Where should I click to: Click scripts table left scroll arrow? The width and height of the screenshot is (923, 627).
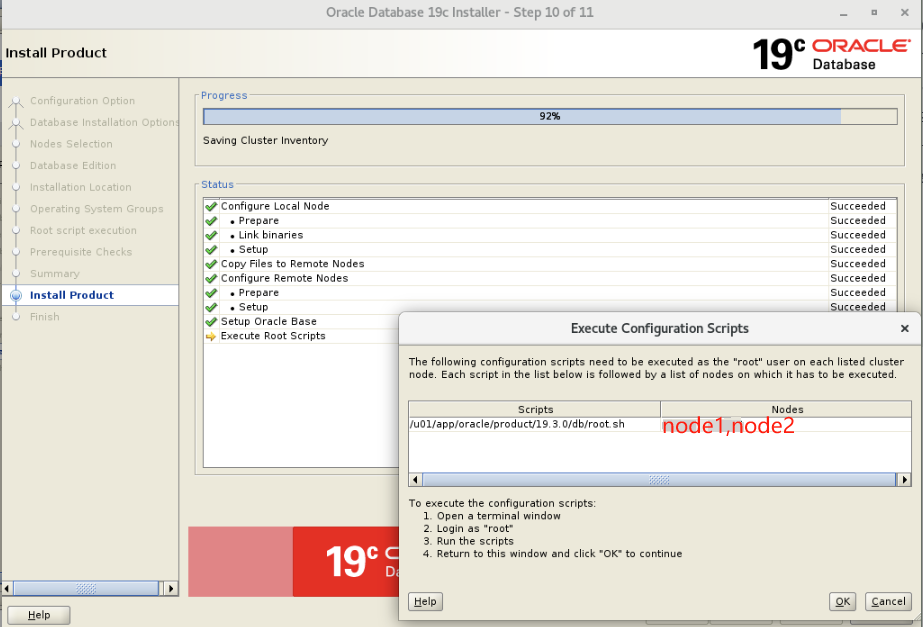click(x=416, y=479)
